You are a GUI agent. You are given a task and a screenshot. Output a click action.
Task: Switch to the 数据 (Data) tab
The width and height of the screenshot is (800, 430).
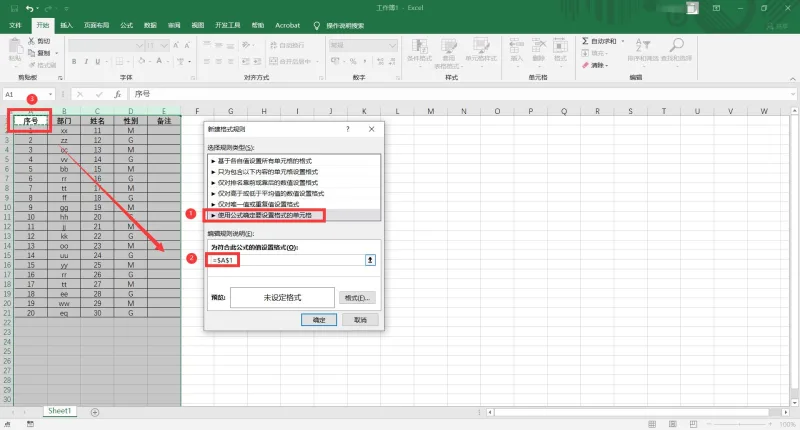click(x=150, y=25)
